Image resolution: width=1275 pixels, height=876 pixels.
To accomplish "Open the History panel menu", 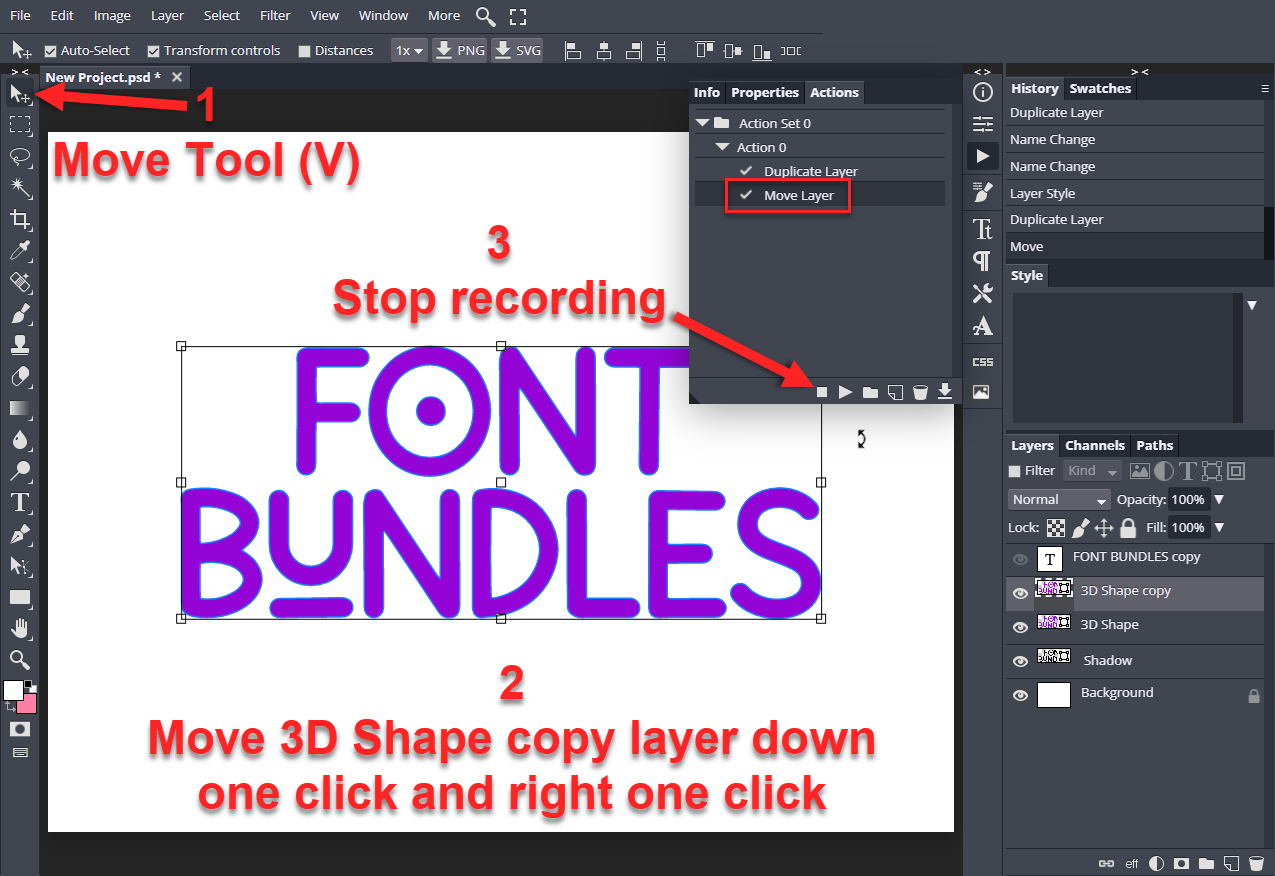I will (1264, 89).
